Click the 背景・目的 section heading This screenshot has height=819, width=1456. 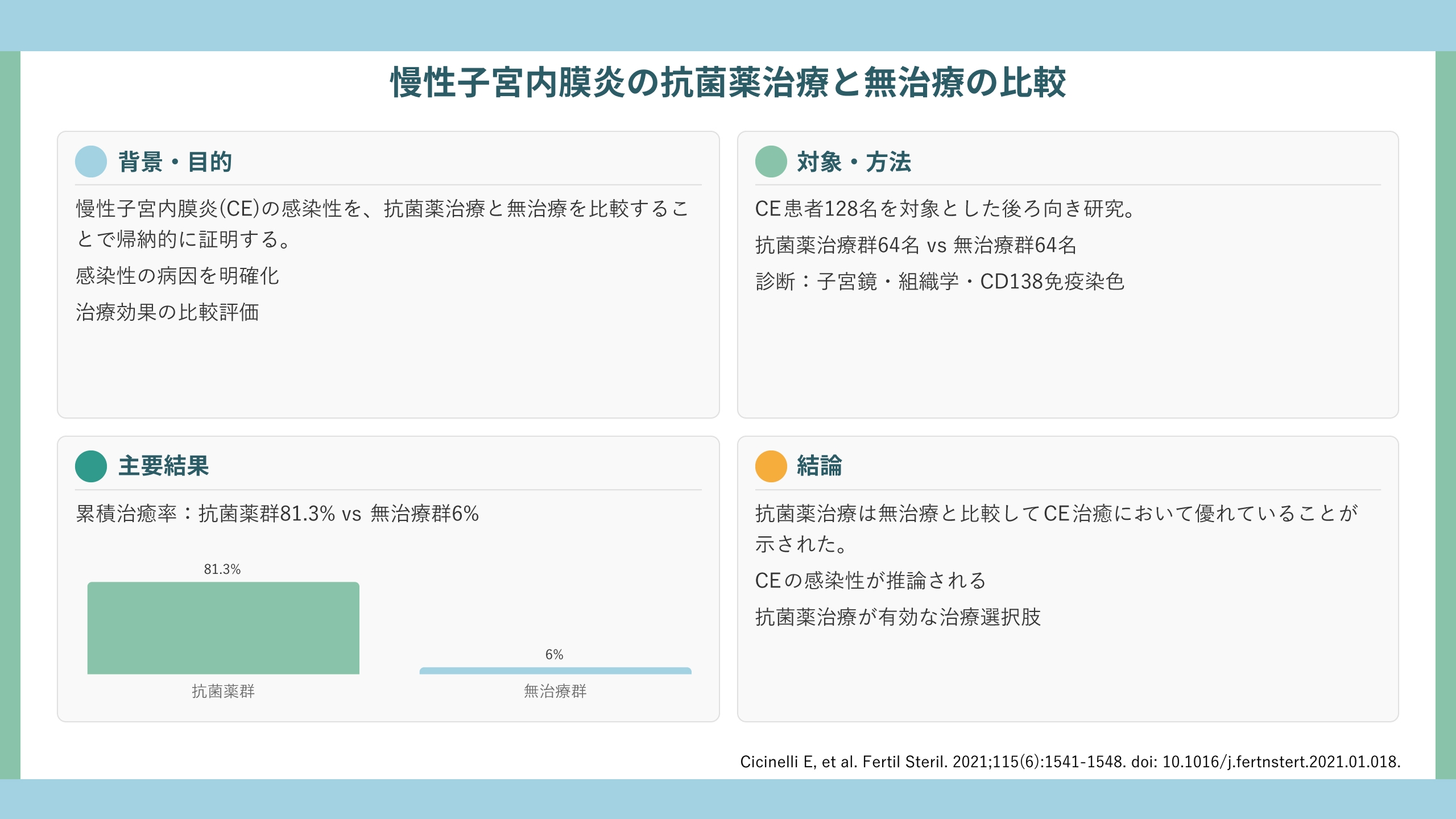(175, 162)
